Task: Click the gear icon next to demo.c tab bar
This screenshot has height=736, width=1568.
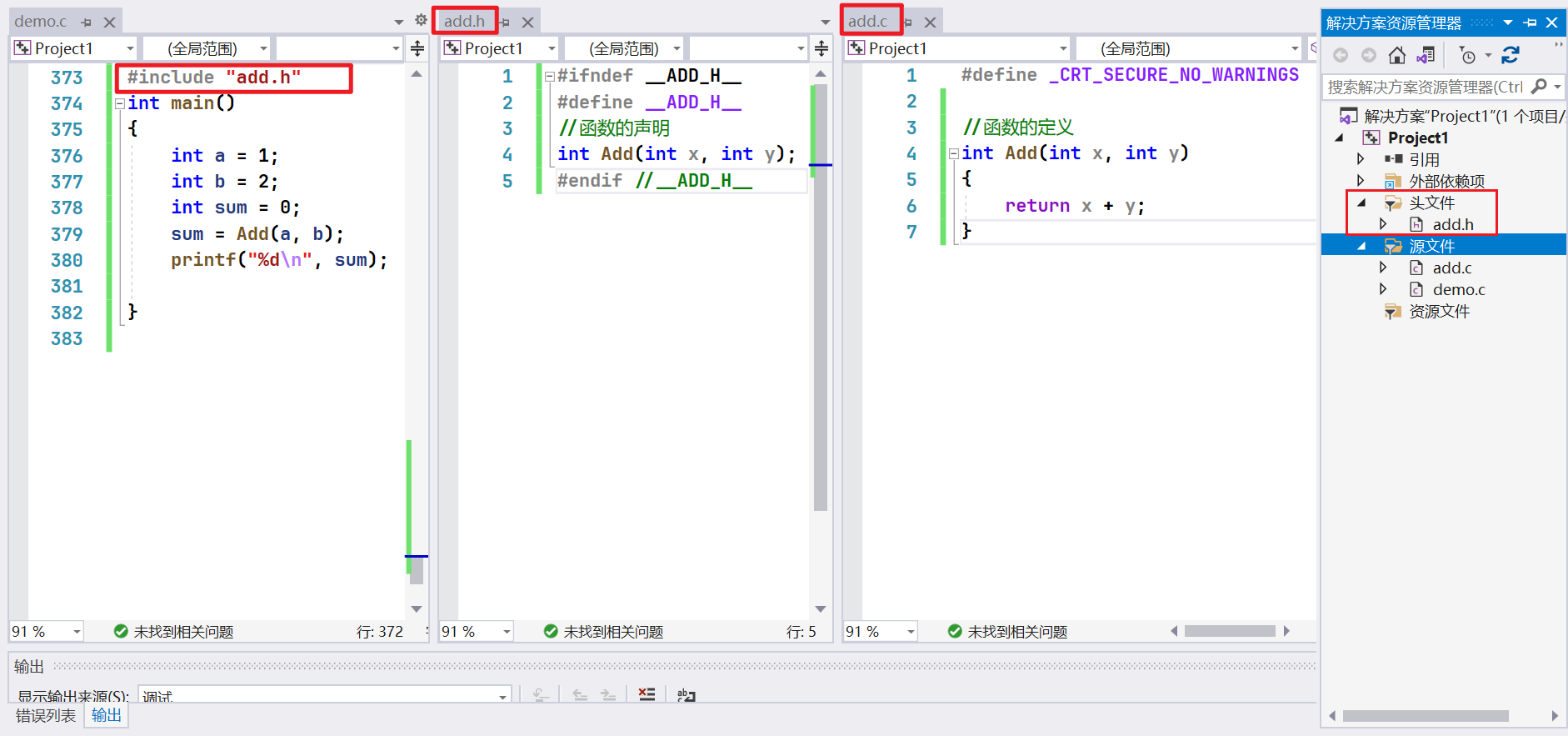Action: (x=422, y=21)
